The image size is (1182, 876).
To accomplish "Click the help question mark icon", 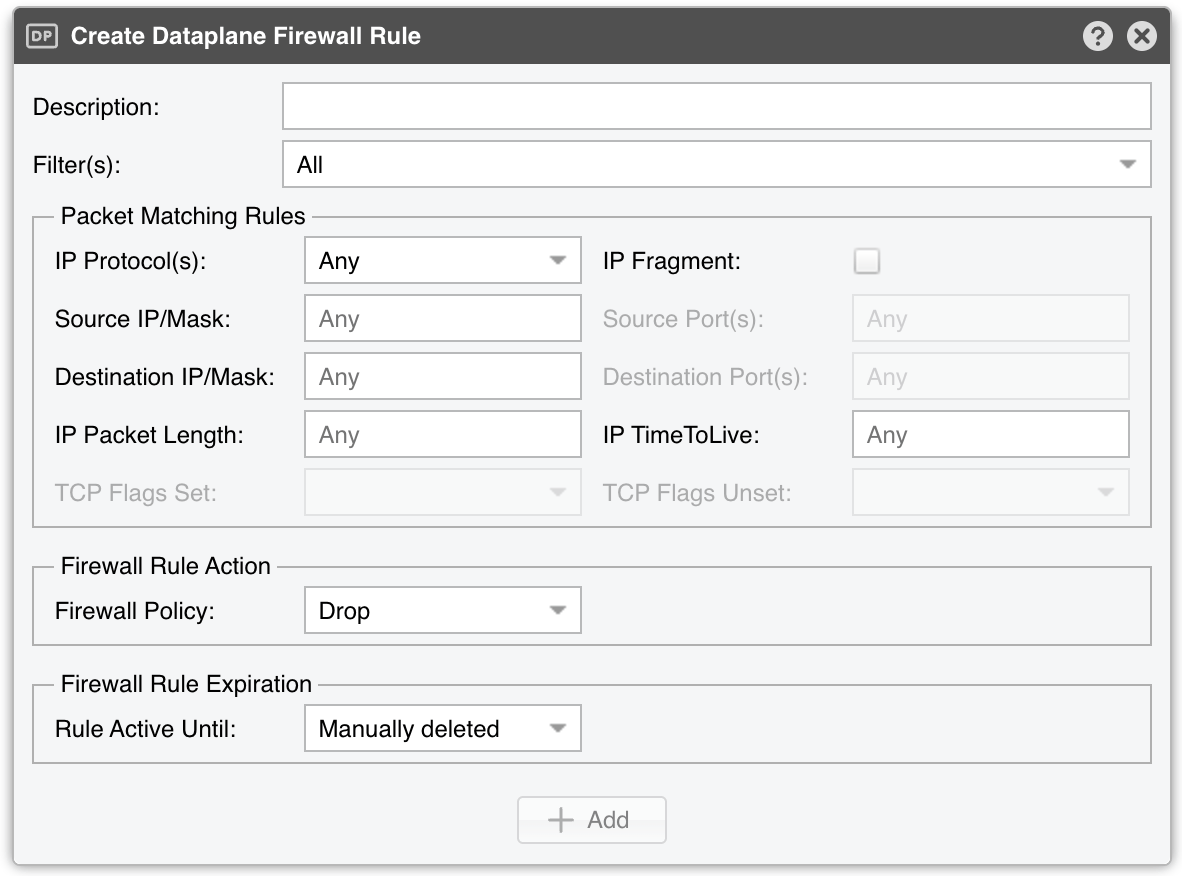I will 1098,35.
